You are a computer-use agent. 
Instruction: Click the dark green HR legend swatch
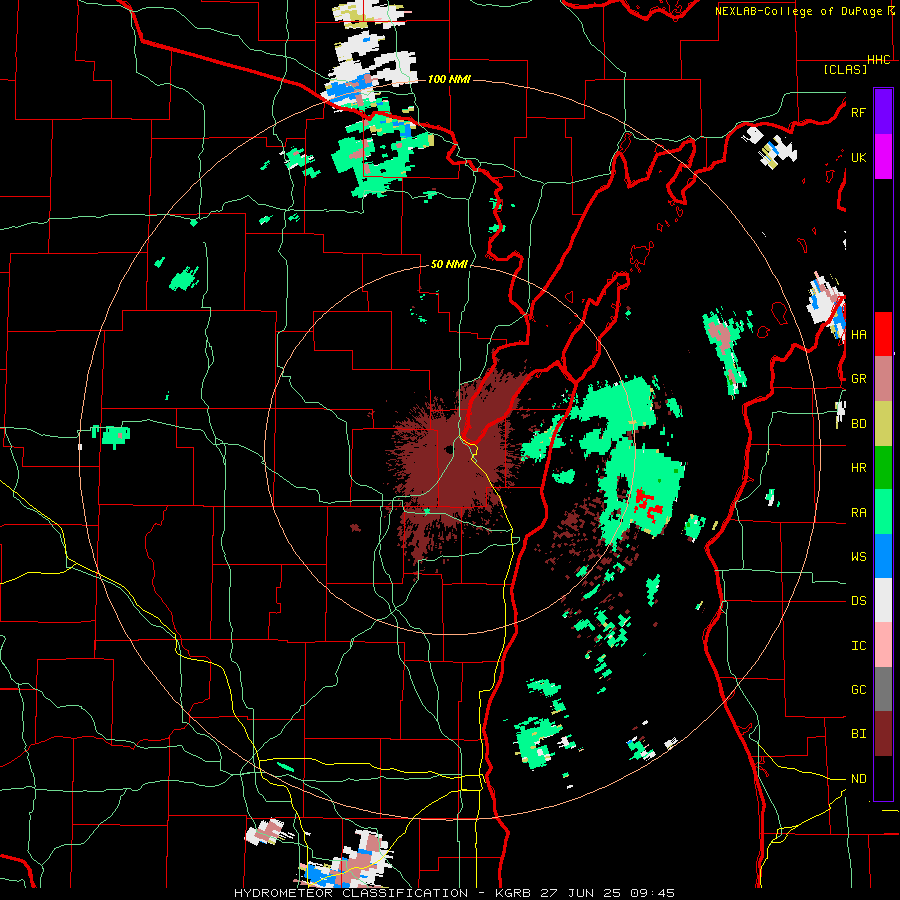(883, 468)
